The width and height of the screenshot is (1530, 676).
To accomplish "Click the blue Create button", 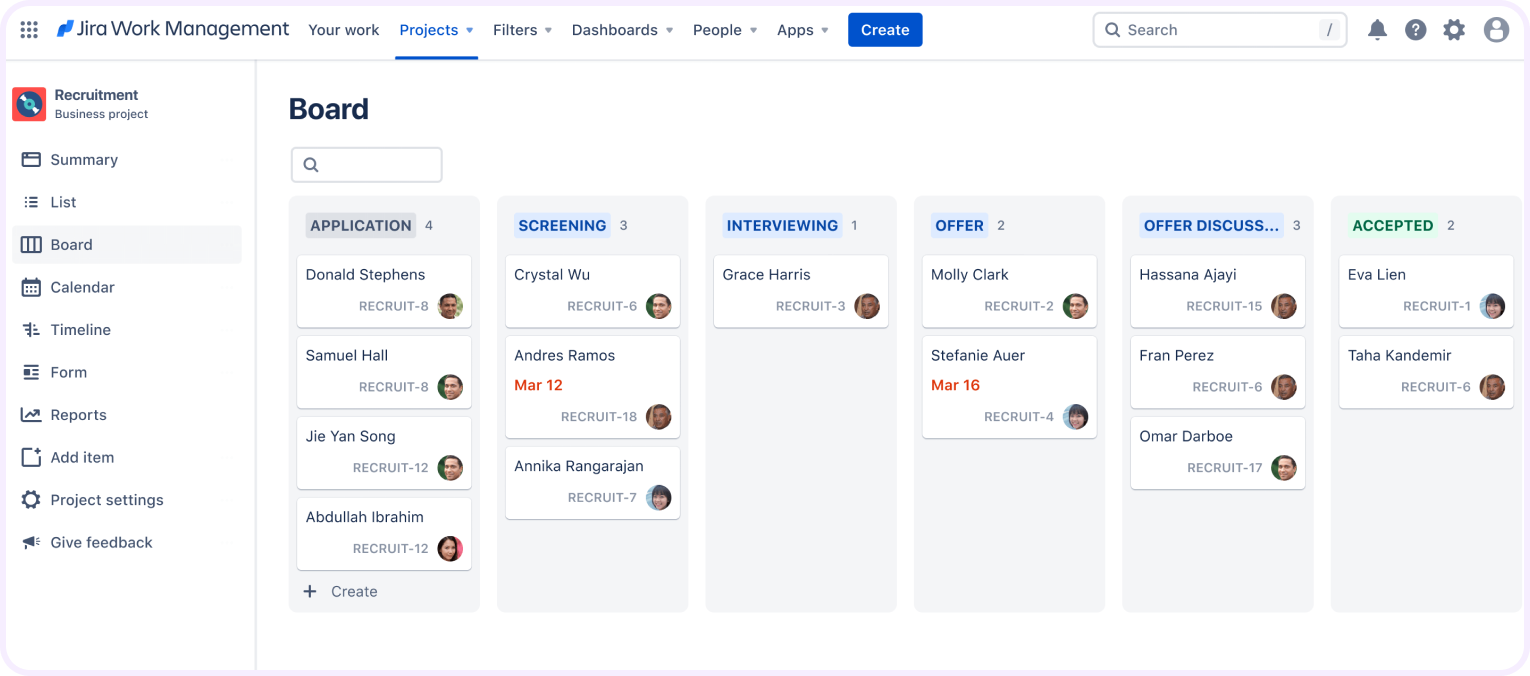I will point(885,30).
